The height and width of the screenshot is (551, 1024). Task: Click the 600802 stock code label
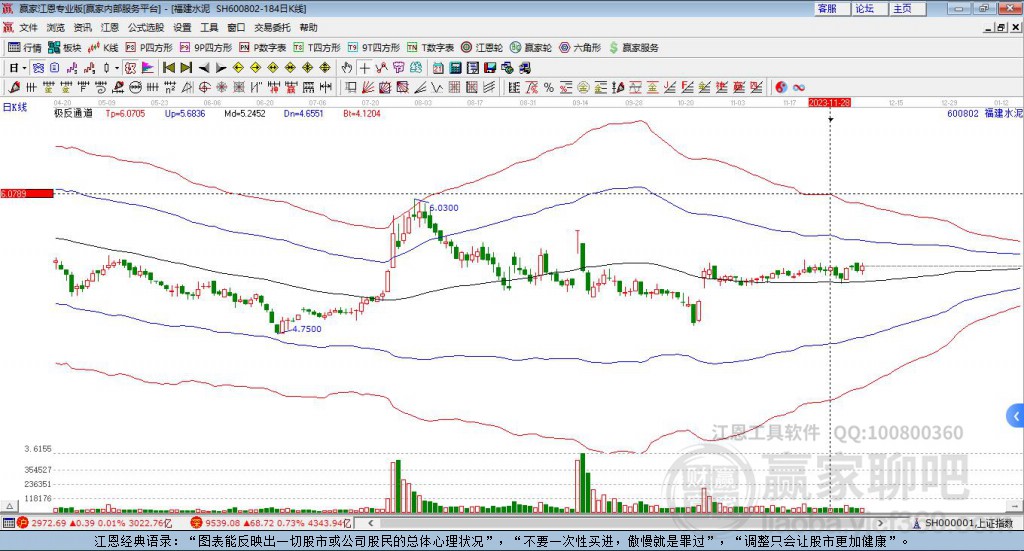tap(963, 113)
